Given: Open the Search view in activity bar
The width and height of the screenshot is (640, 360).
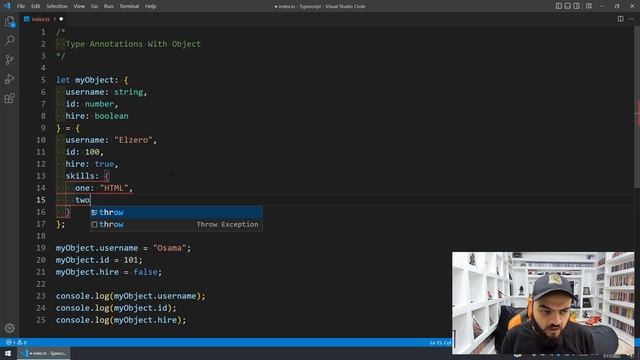Looking at the screenshot, I should [x=9, y=40].
